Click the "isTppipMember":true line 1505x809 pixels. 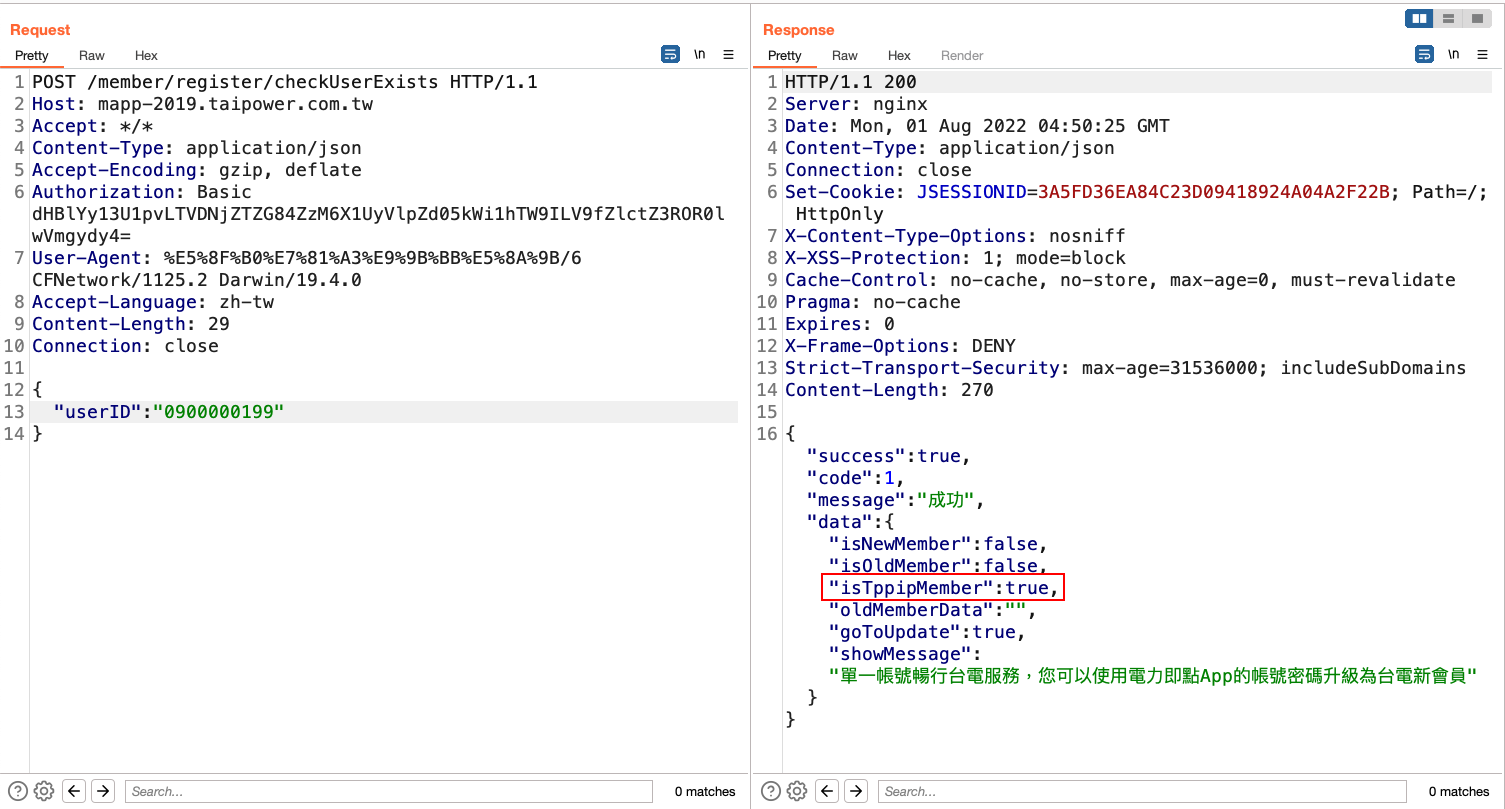click(x=943, y=588)
